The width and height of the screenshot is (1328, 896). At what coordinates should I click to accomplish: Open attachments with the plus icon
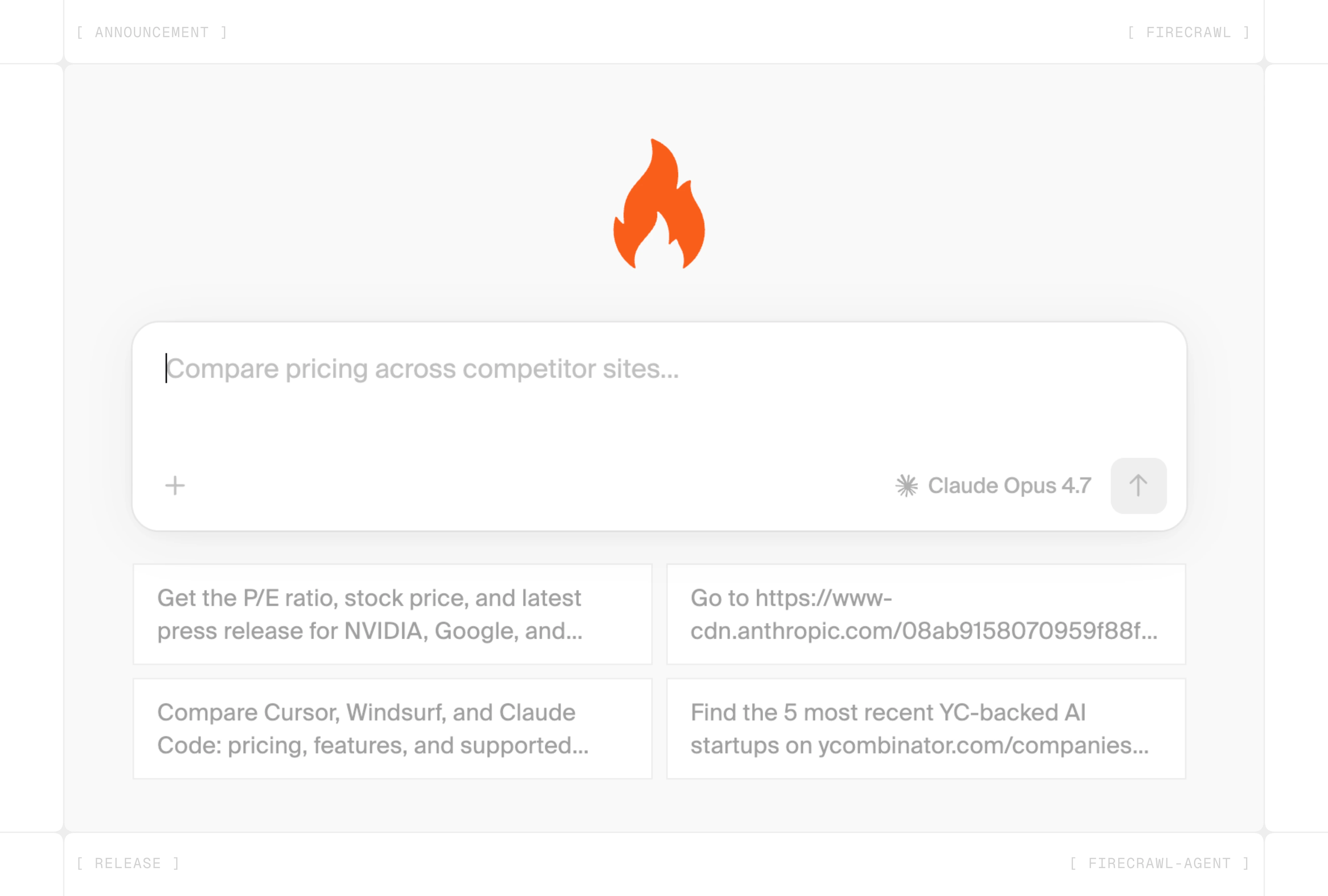[175, 485]
